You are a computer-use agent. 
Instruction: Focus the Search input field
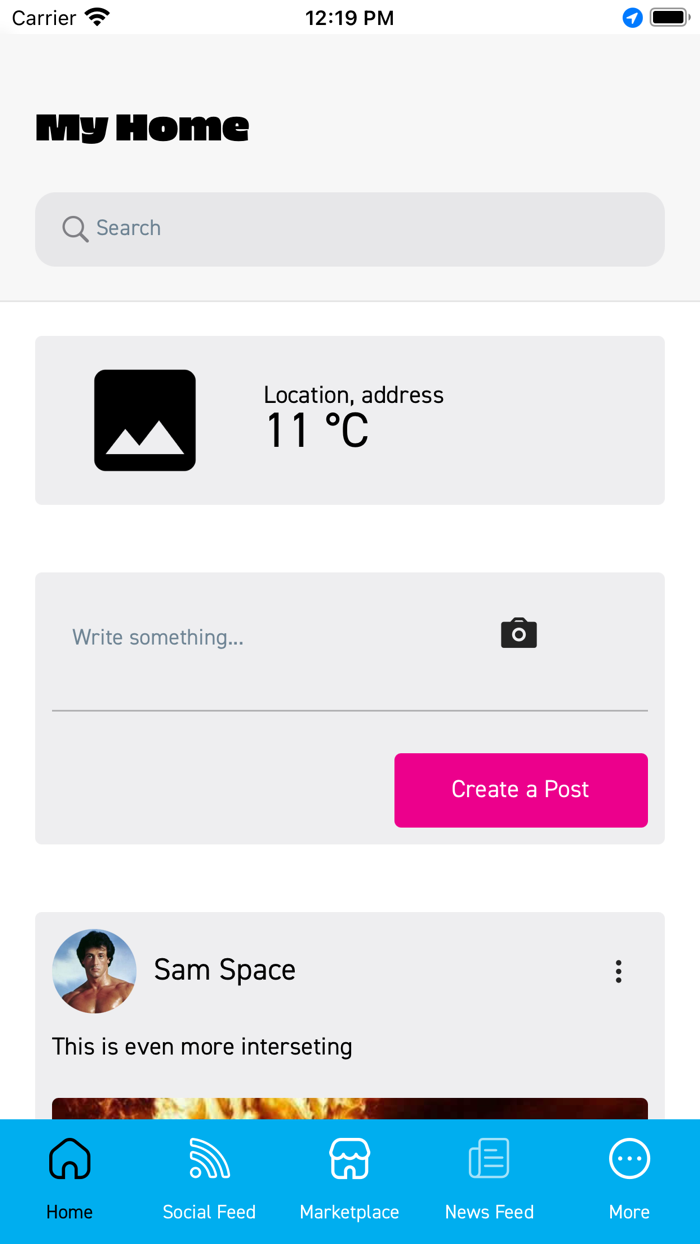coord(370,229)
